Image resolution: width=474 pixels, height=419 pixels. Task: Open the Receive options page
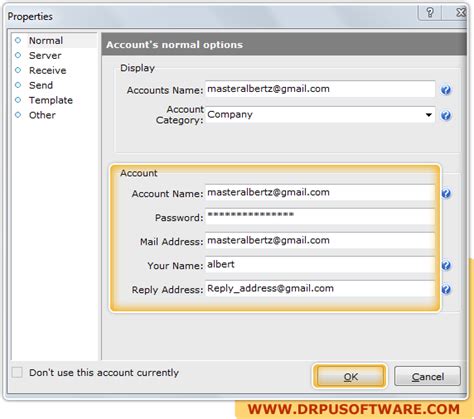click(x=47, y=70)
